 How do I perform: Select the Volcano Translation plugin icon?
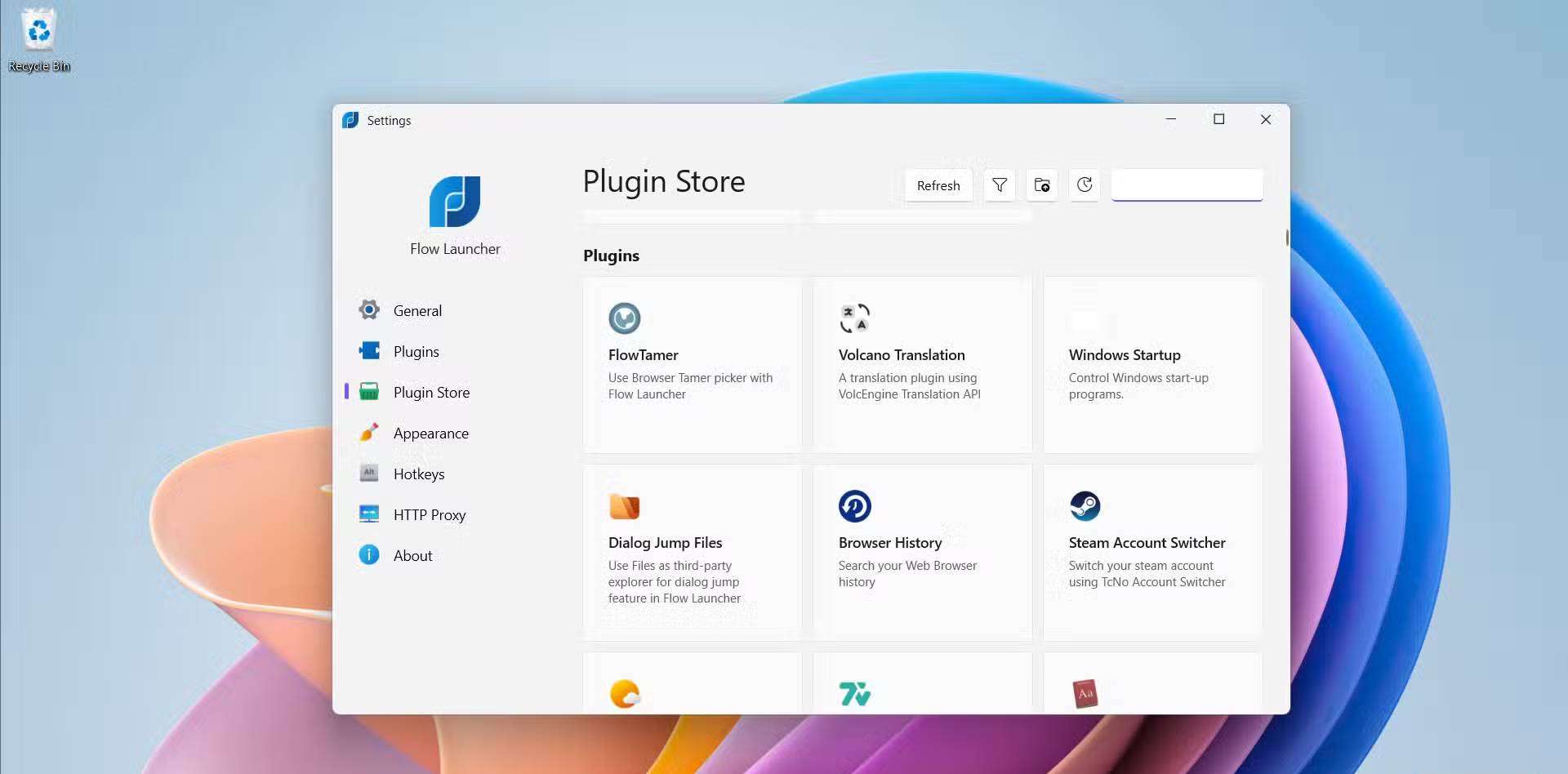click(x=855, y=318)
